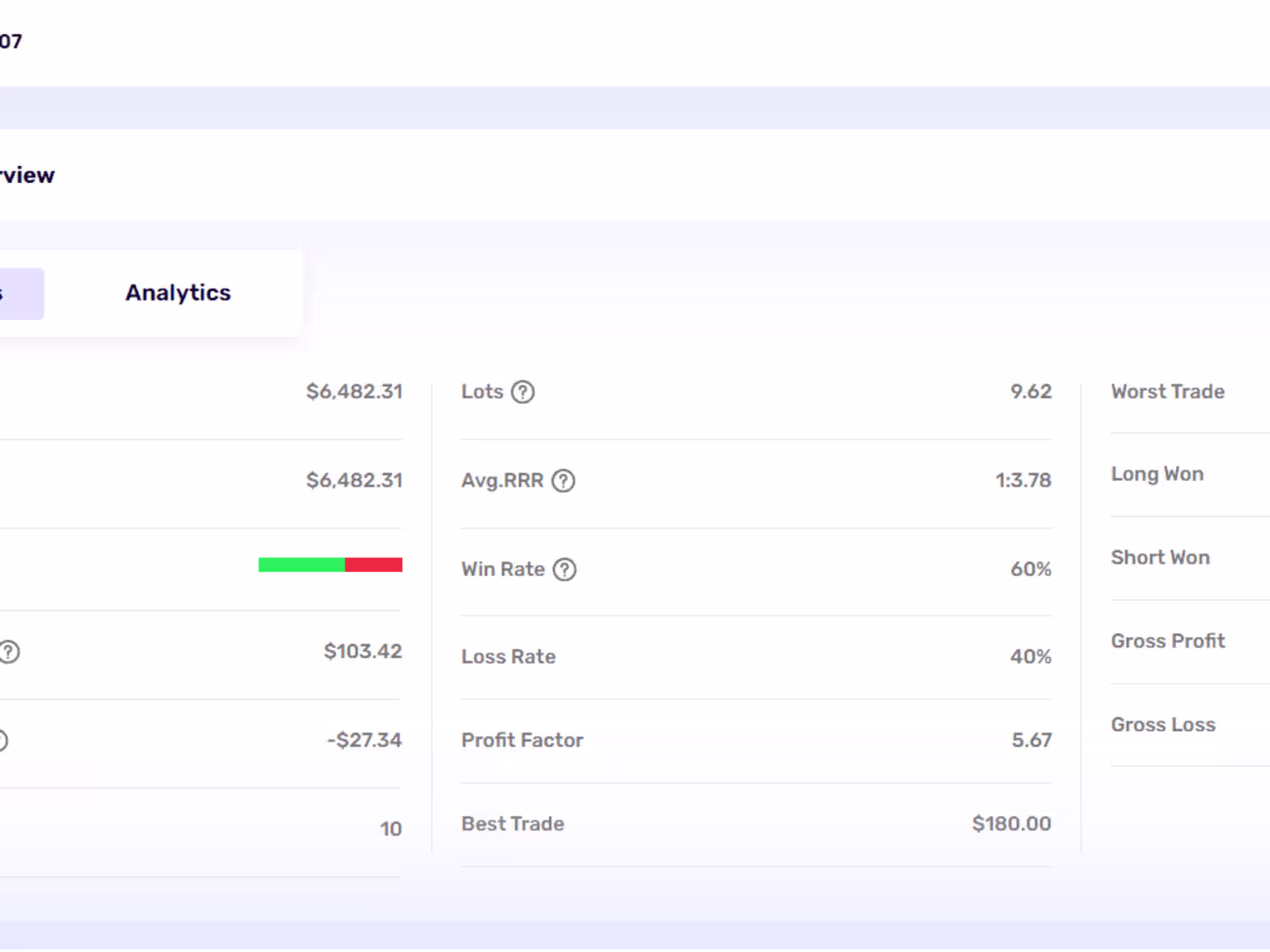Click the Worst Trade label
This screenshot has height=952, width=1270.
(1168, 392)
